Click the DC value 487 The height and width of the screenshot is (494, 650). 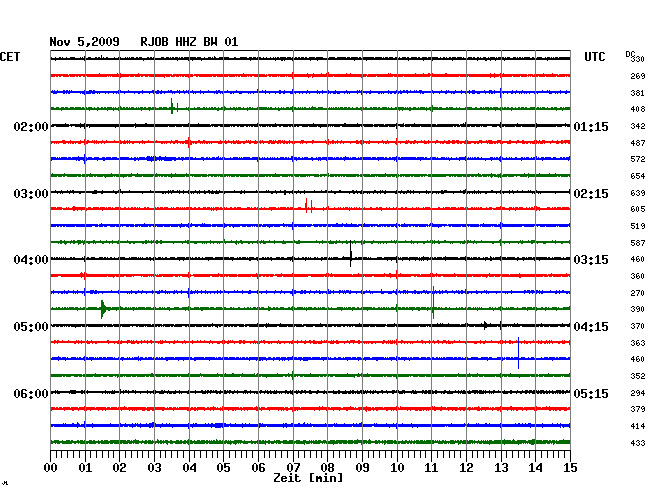(638, 143)
